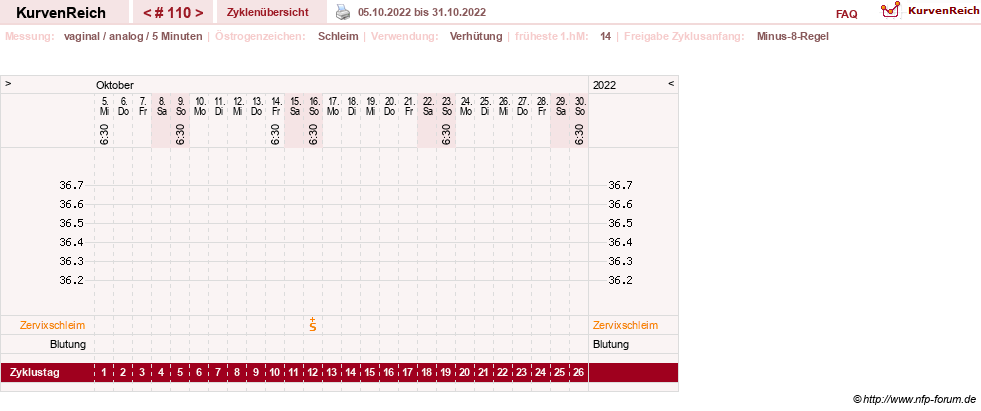Click the Oktober month label
This screenshot has width=981, height=411.
pyautogui.click(x=114, y=85)
